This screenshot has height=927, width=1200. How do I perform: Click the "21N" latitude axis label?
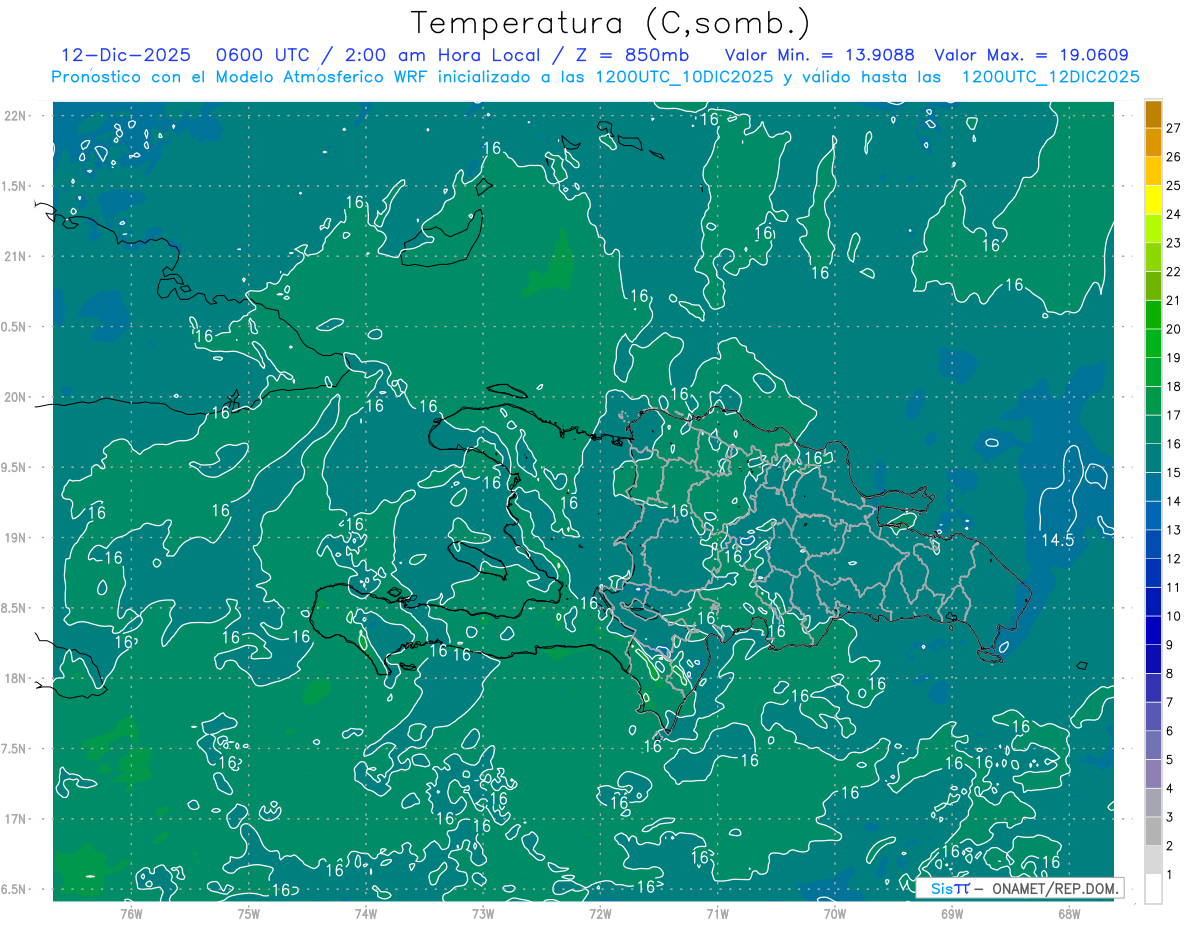tap(16, 257)
